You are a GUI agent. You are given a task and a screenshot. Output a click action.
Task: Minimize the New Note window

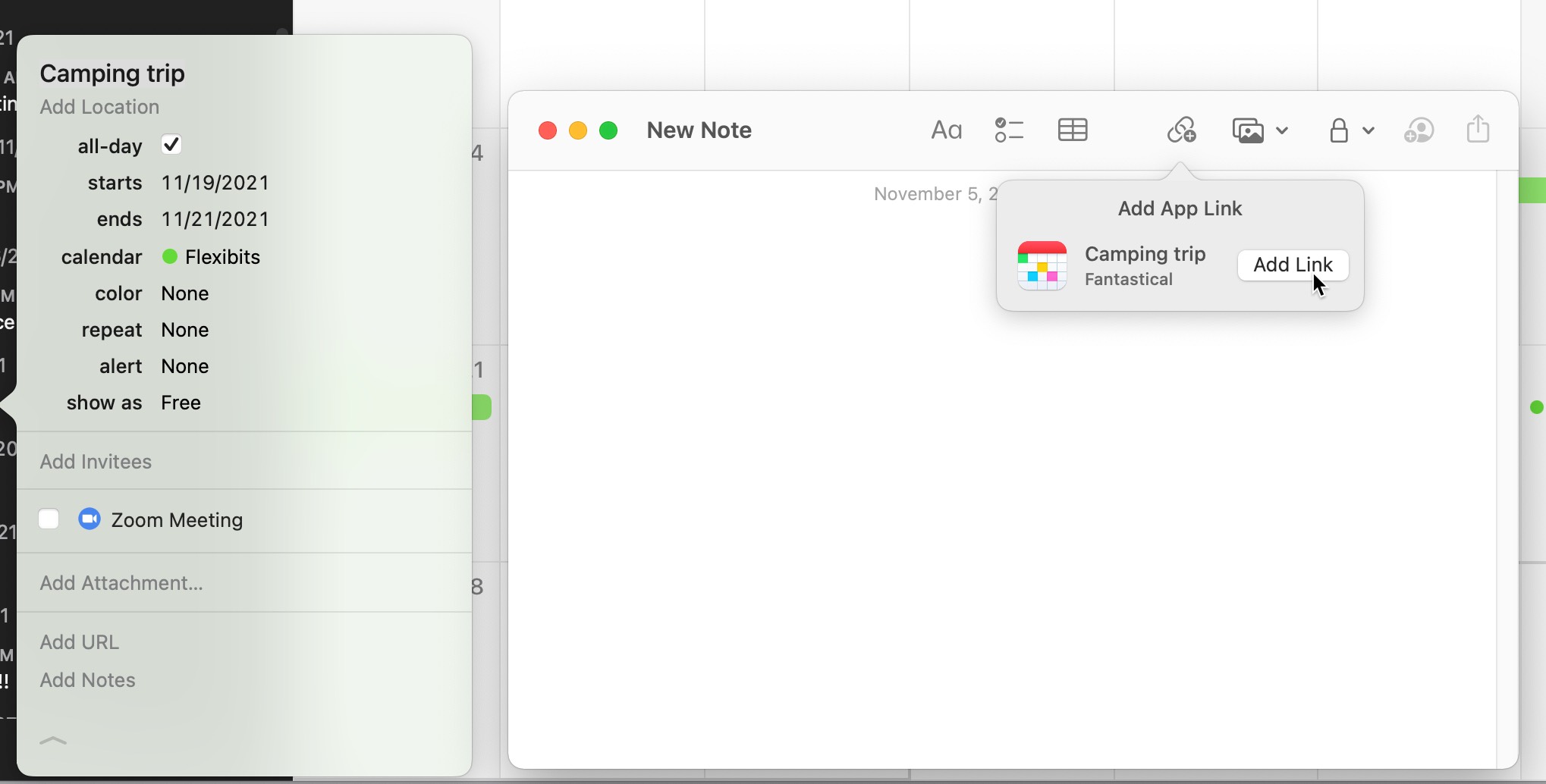[578, 130]
